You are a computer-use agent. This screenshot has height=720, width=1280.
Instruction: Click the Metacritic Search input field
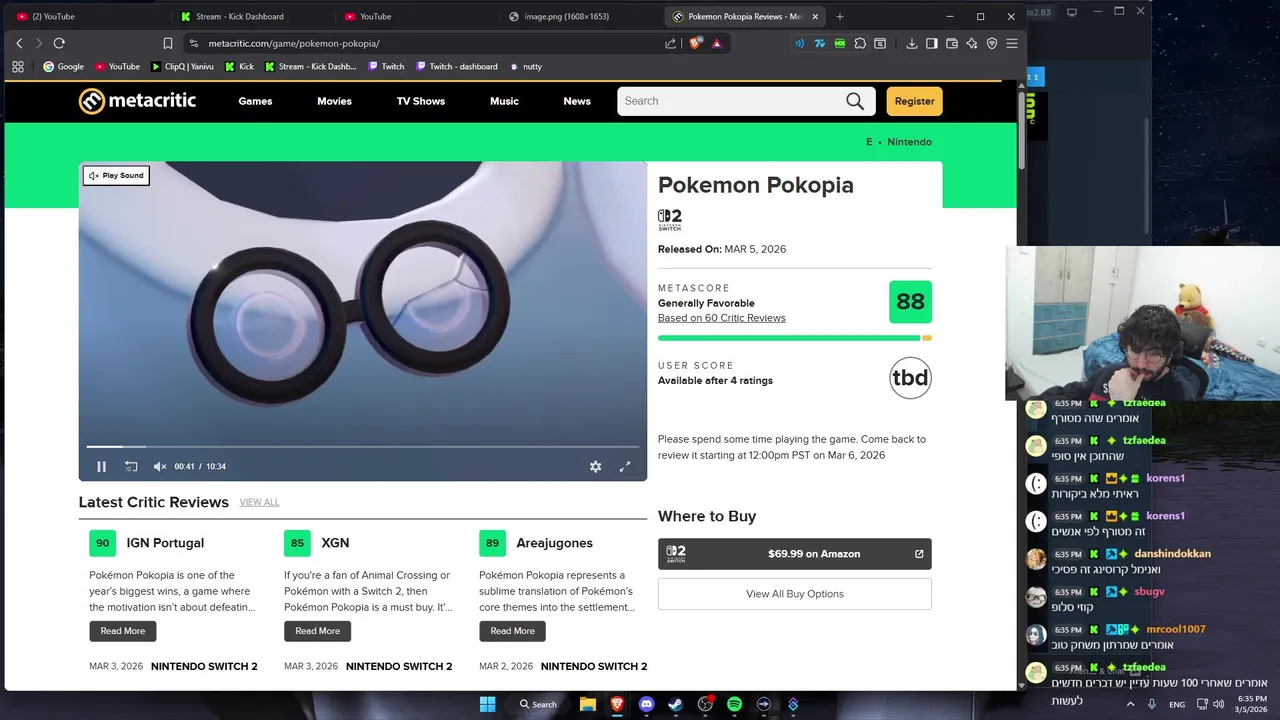coord(730,101)
